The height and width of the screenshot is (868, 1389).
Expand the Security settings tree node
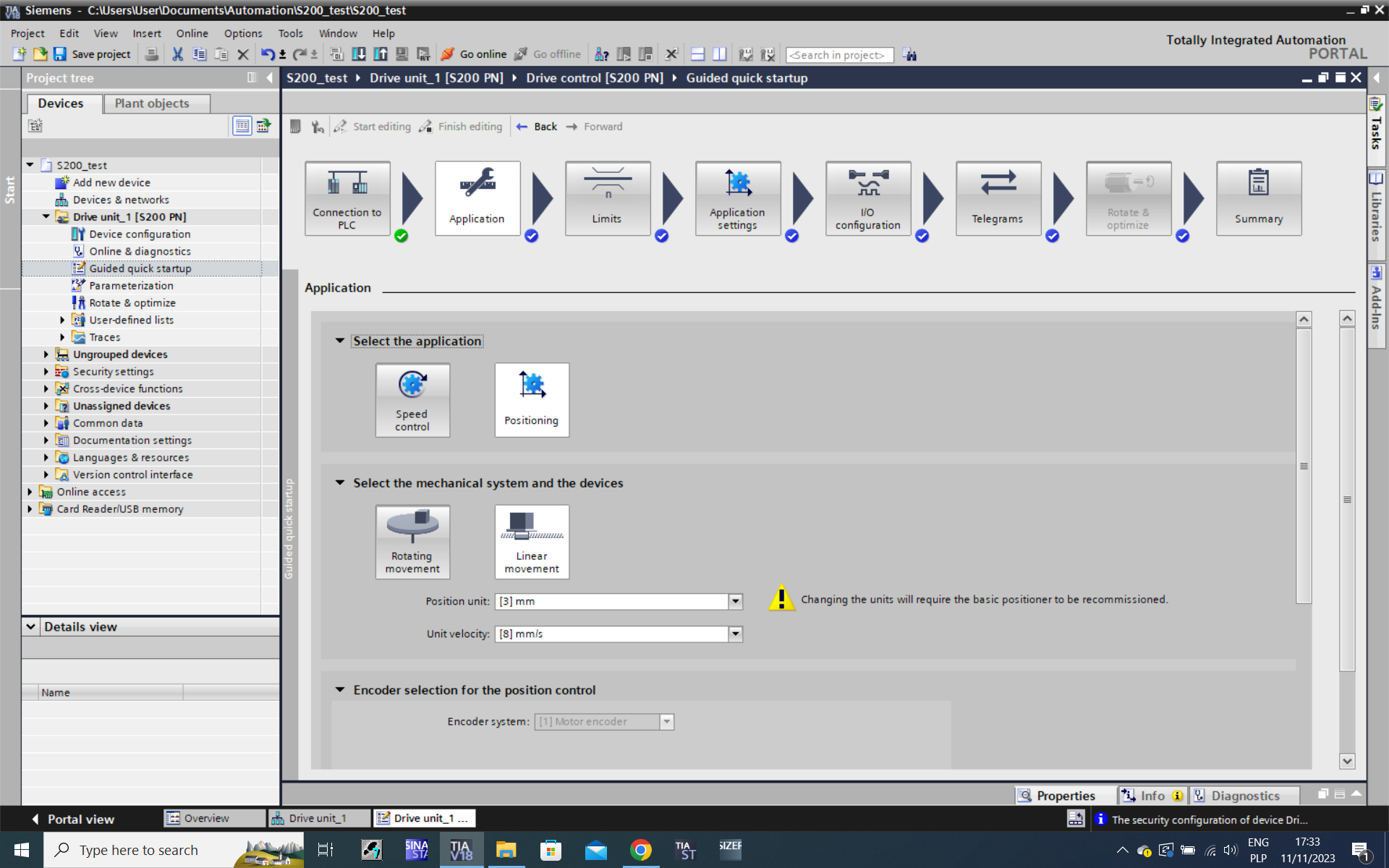coord(46,371)
